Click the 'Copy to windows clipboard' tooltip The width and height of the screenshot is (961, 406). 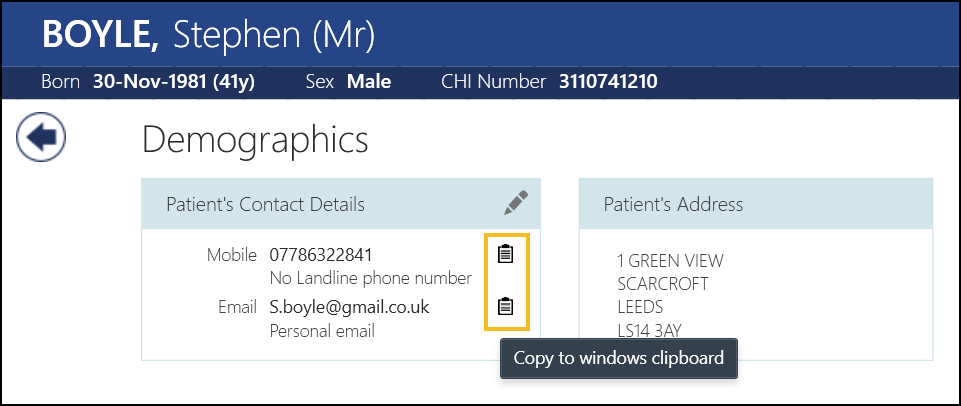point(618,358)
